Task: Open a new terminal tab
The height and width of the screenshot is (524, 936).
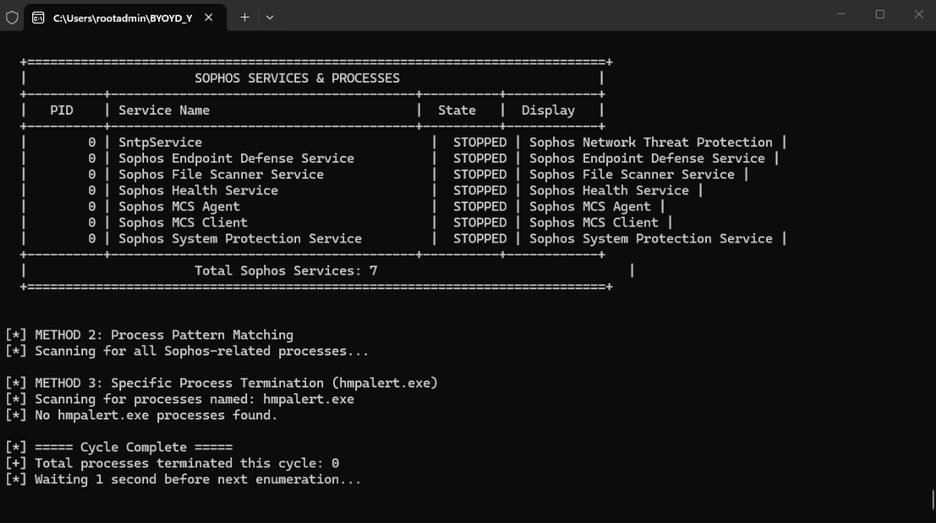Action: pos(245,17)
